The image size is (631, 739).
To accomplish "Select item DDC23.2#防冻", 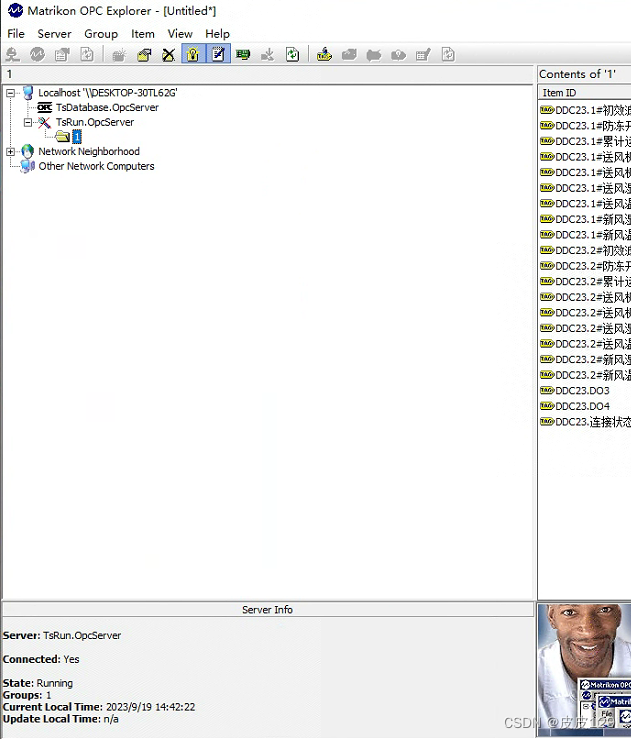I will click(x=593, y=266).
